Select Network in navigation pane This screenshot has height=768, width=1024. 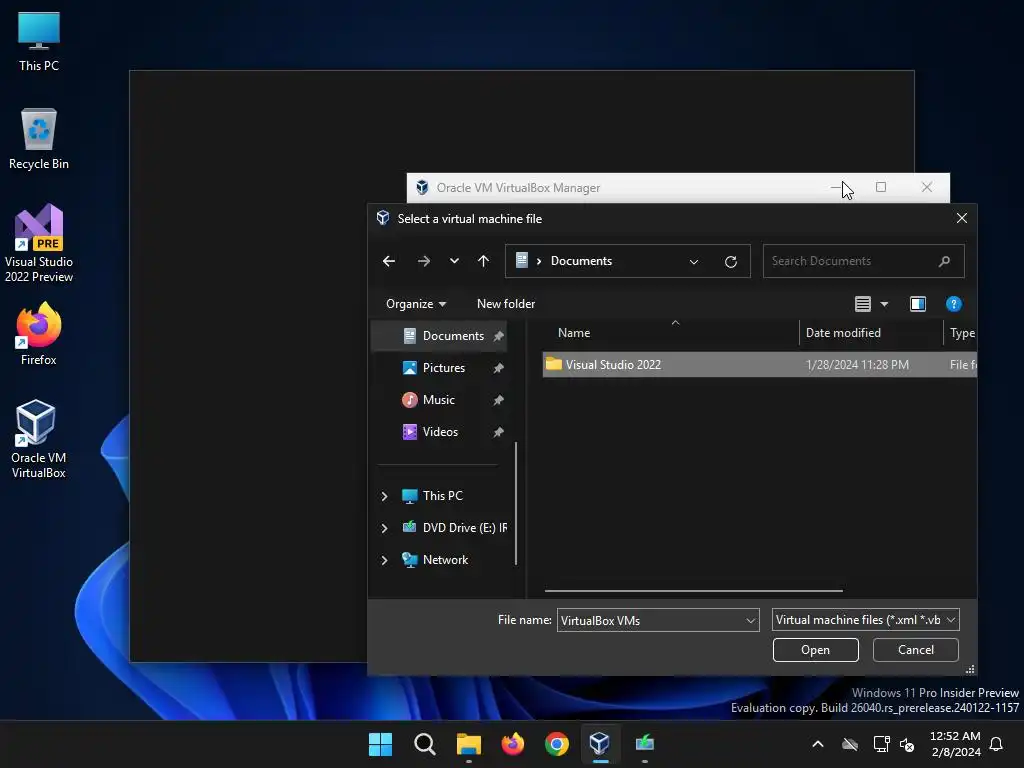tap(445, 560)
